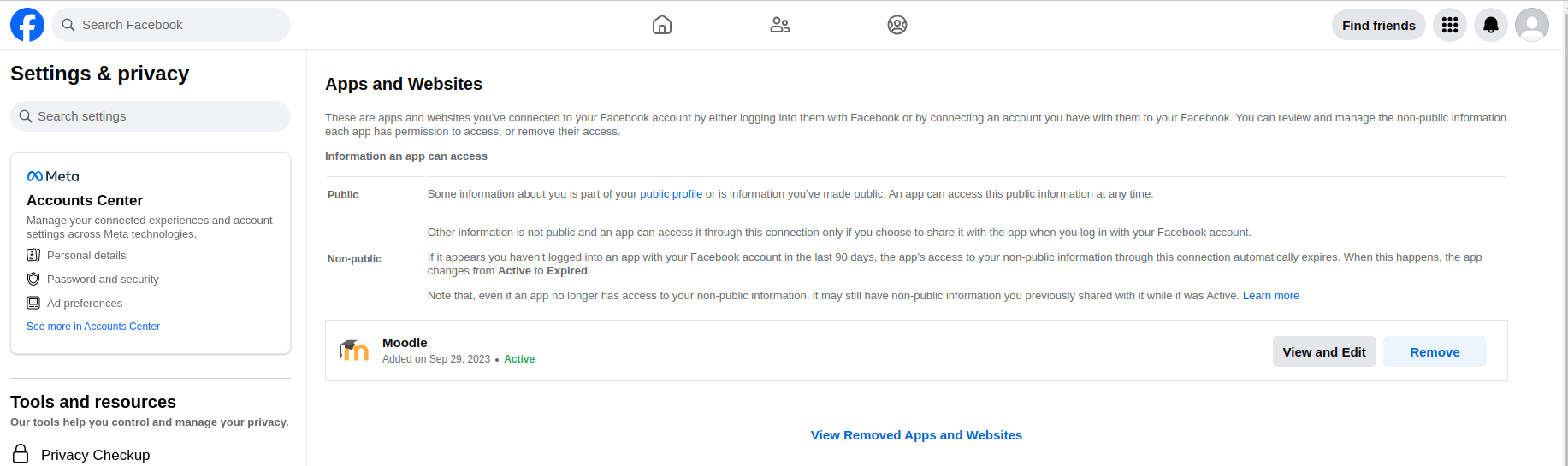The width and height of the screenshot is (1568, 466).
Task: Click View and Edit for Moodle
Action: pos(1324,351)
